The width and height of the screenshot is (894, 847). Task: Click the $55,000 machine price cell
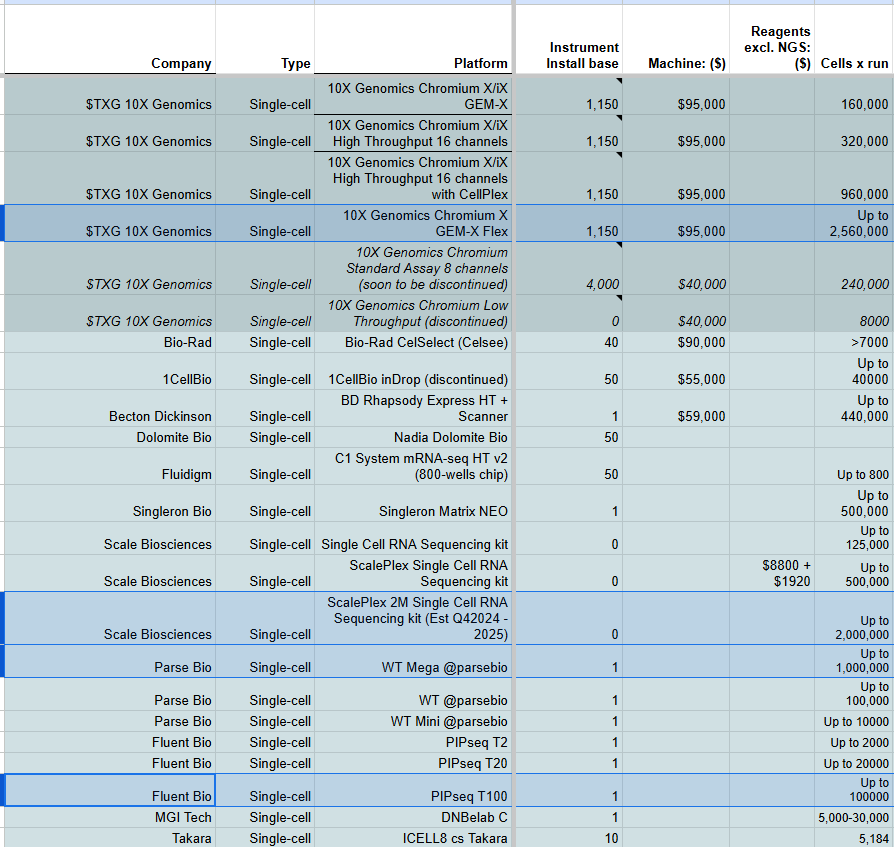point(676,372)
